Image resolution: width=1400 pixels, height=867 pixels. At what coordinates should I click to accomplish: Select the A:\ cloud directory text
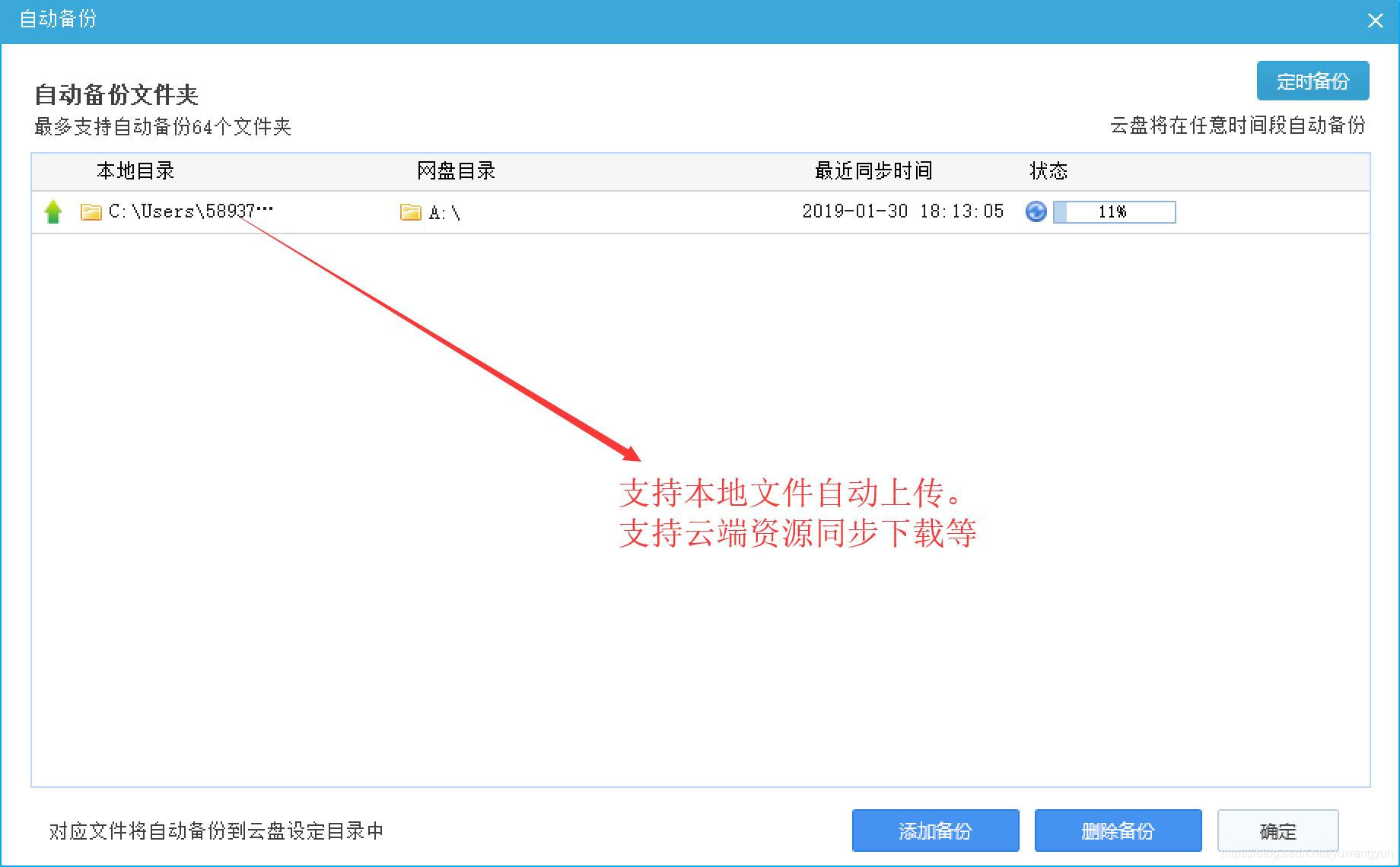click(x=444, y=213)
